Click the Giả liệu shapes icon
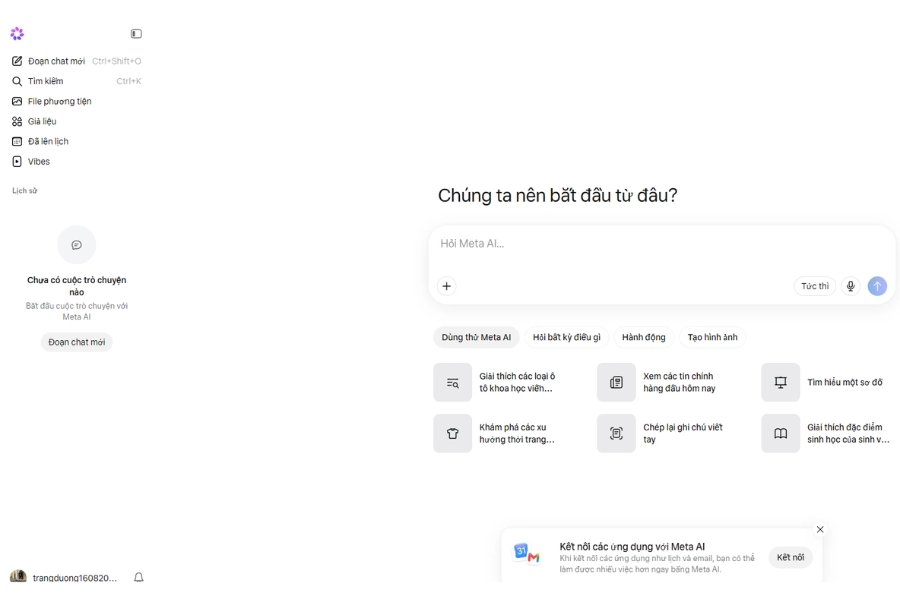The height and width of the screenshot is (600, 900). click(x=17, y=121)
